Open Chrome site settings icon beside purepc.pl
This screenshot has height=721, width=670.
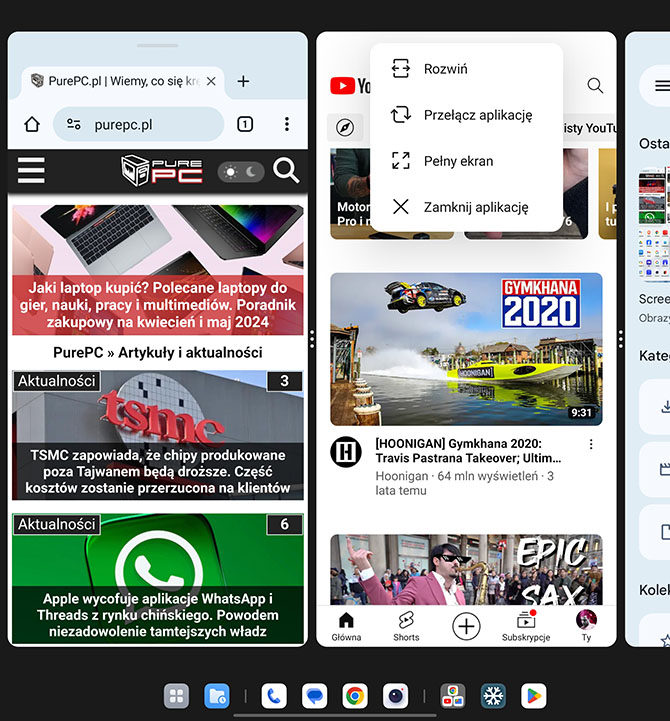[74, 124]
